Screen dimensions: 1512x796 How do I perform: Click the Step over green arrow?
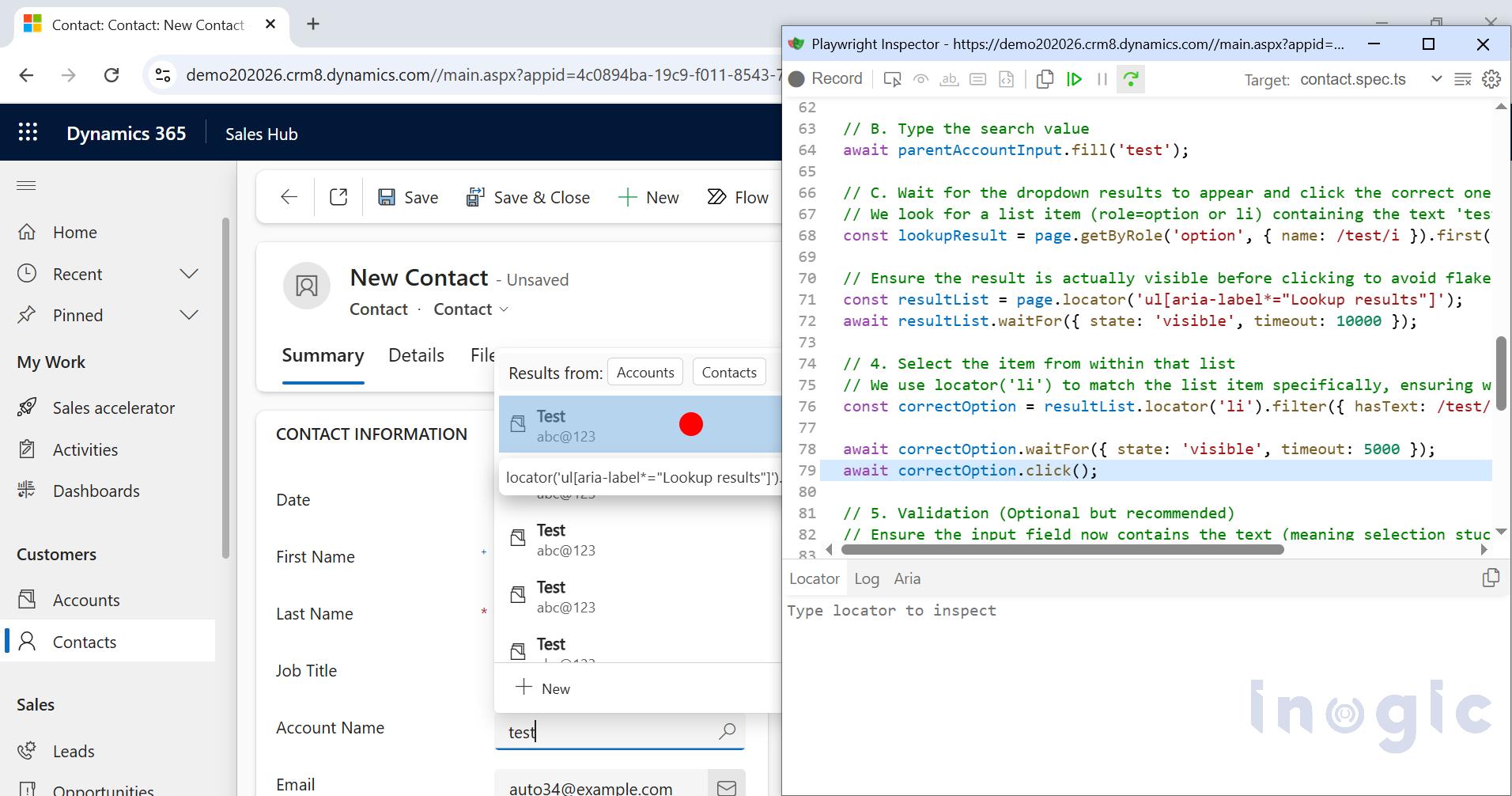click(1131, 78)
